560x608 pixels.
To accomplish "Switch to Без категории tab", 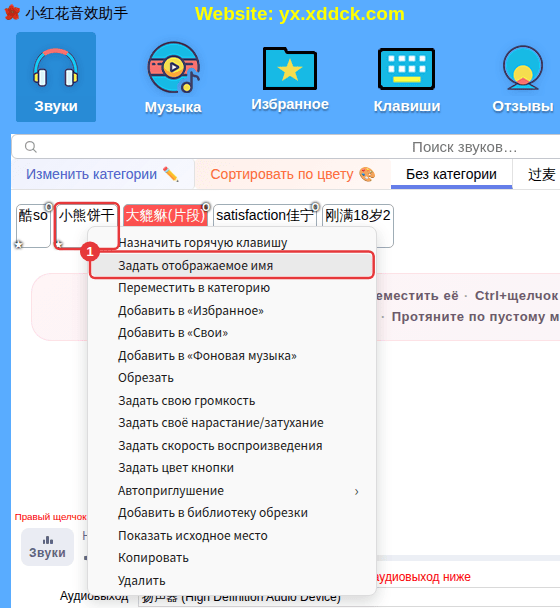I will tap(451, 174).
